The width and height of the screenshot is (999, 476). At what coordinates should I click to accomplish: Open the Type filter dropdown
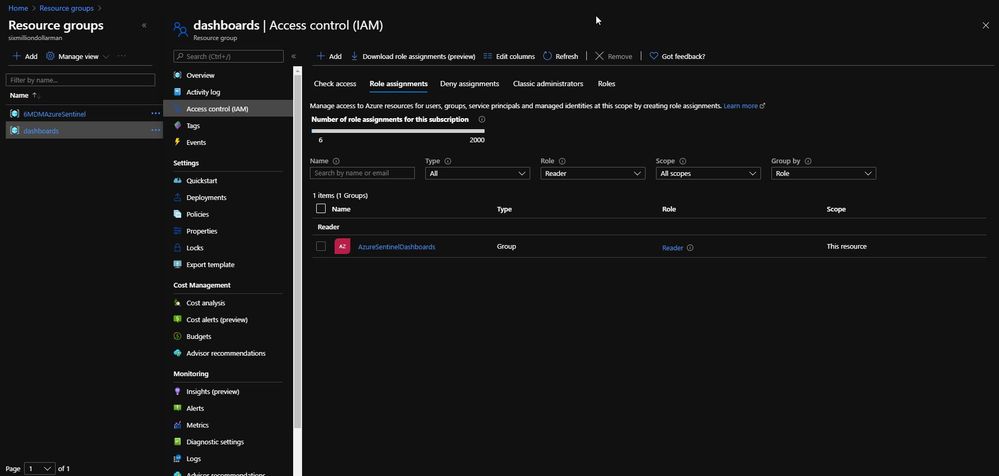coord(477,173)
